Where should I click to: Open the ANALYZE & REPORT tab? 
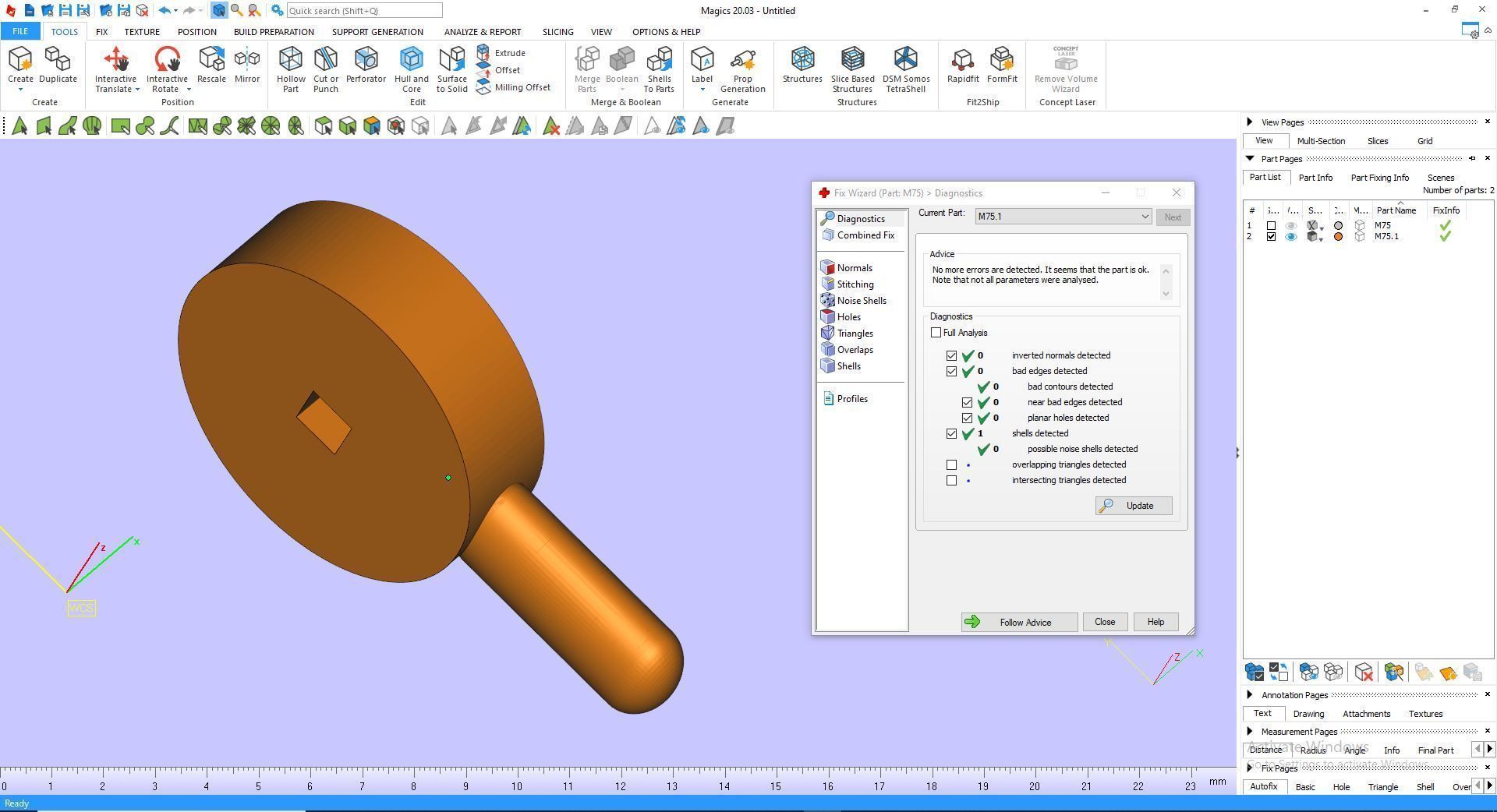[x=483, y=32]
